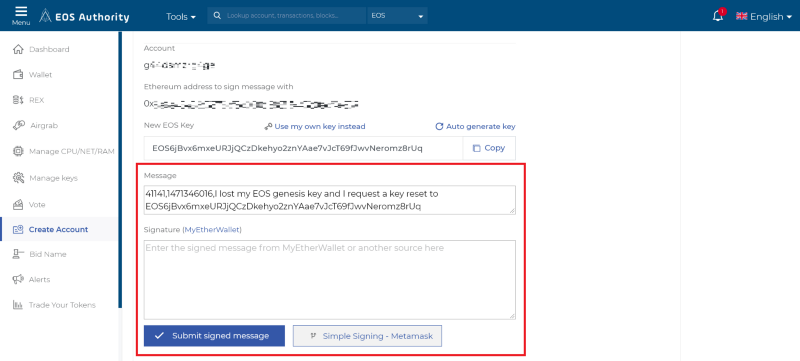The height and width of the screenshot is (361, 800).
Task: Click the Create Account icon
Action: click(x=18, y=229)
